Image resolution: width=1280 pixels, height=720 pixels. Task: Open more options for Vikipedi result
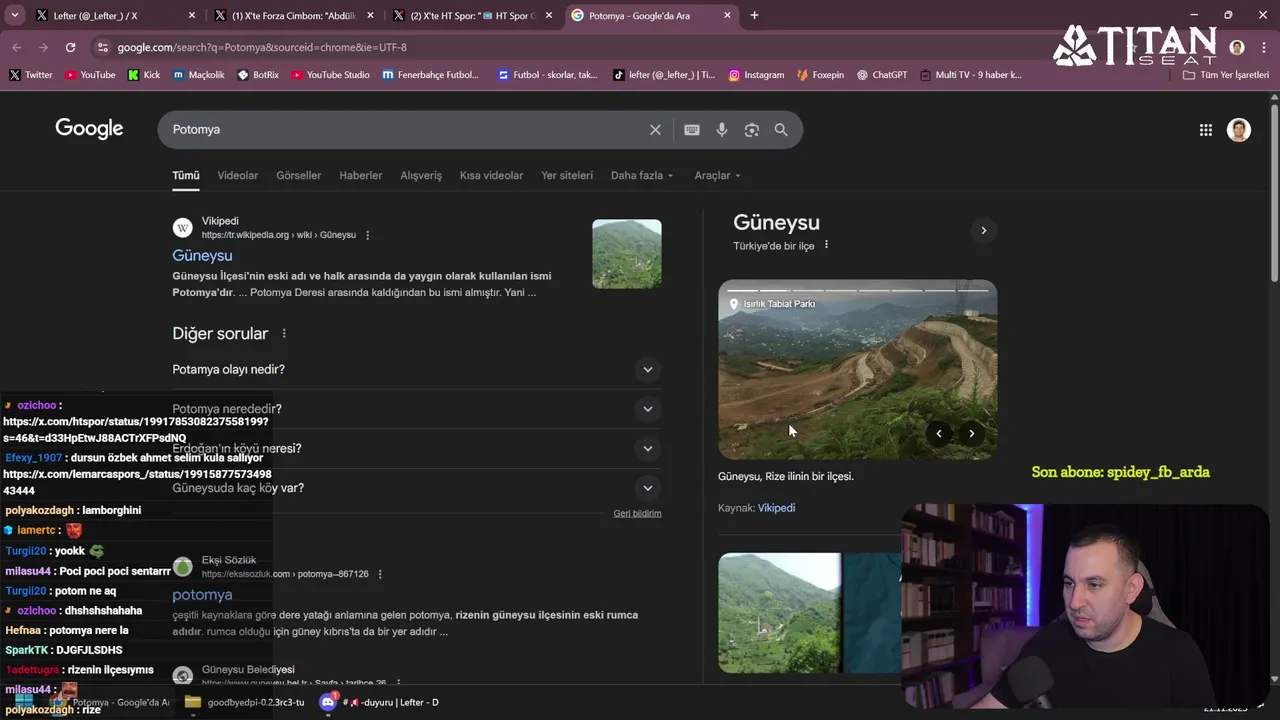pyautogui.click(x=367, y=235)
